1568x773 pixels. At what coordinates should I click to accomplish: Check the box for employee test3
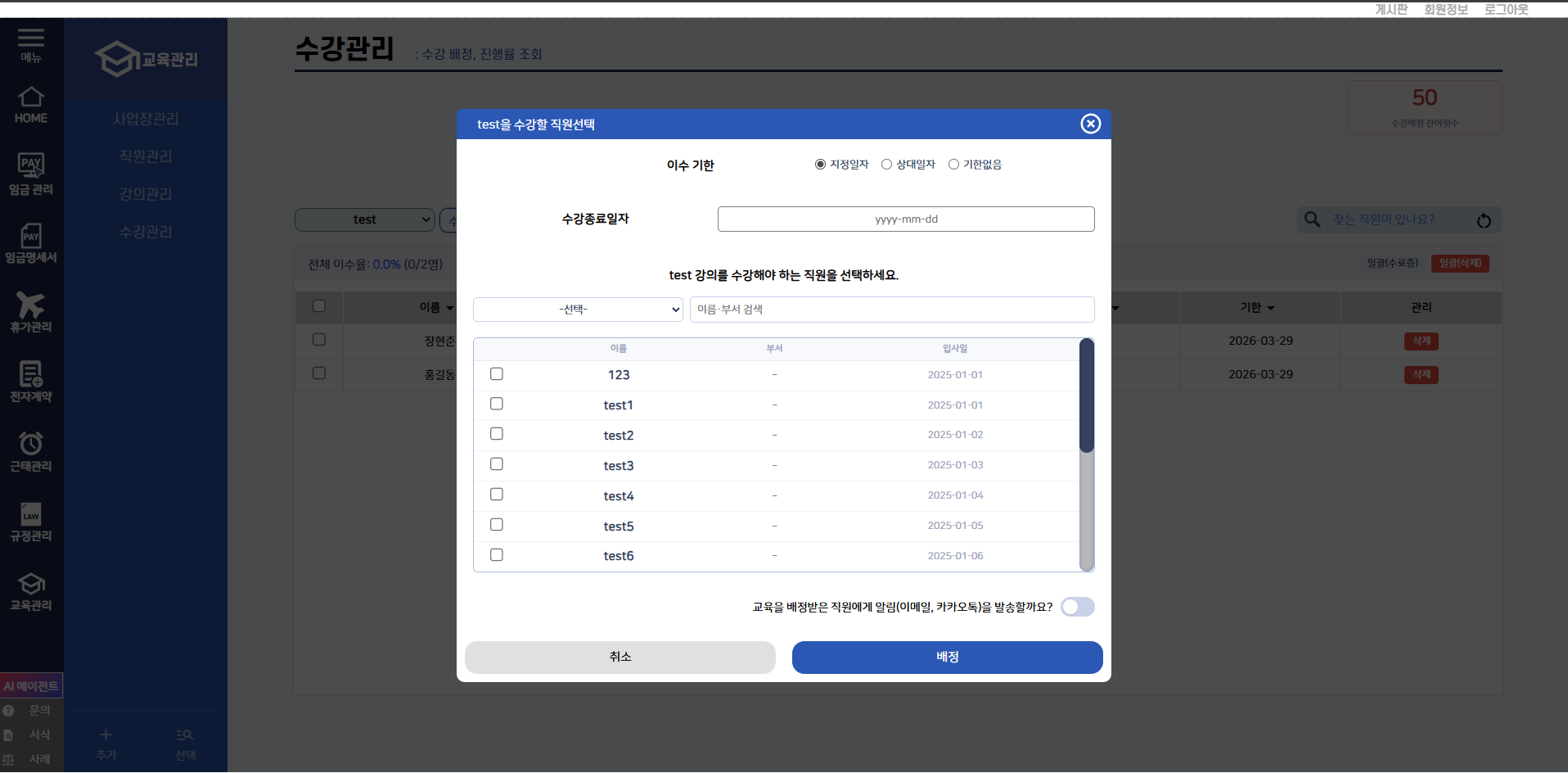tap(497, 464)
